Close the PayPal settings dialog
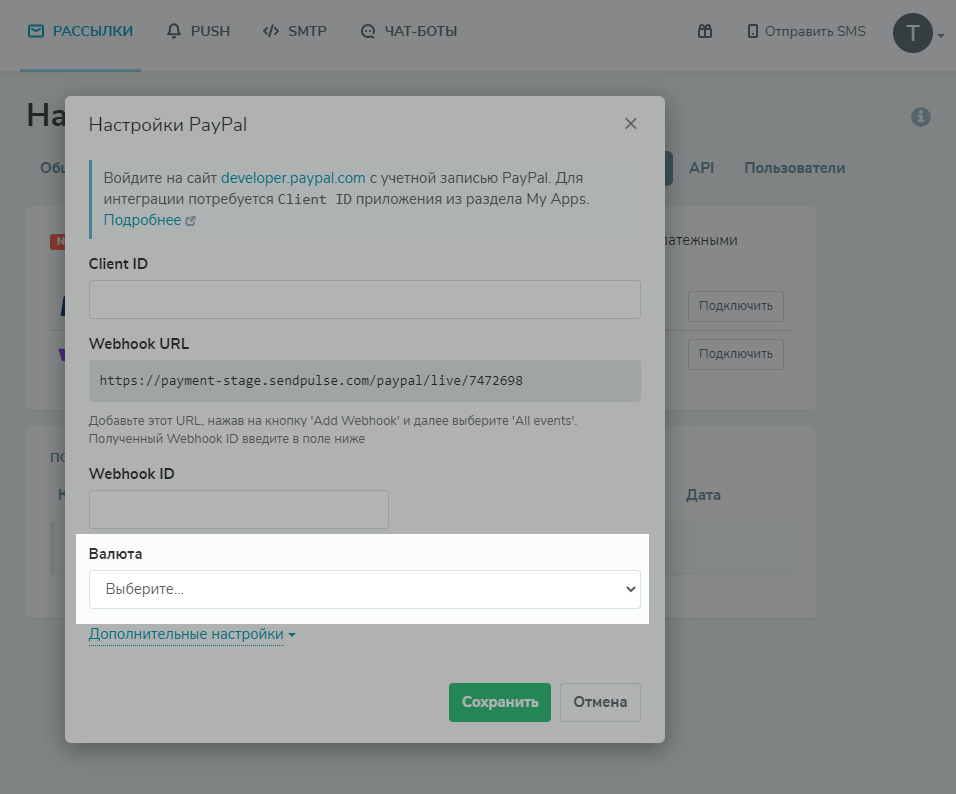956x794 pixels. pyautogui.click(x=630, y=124)
